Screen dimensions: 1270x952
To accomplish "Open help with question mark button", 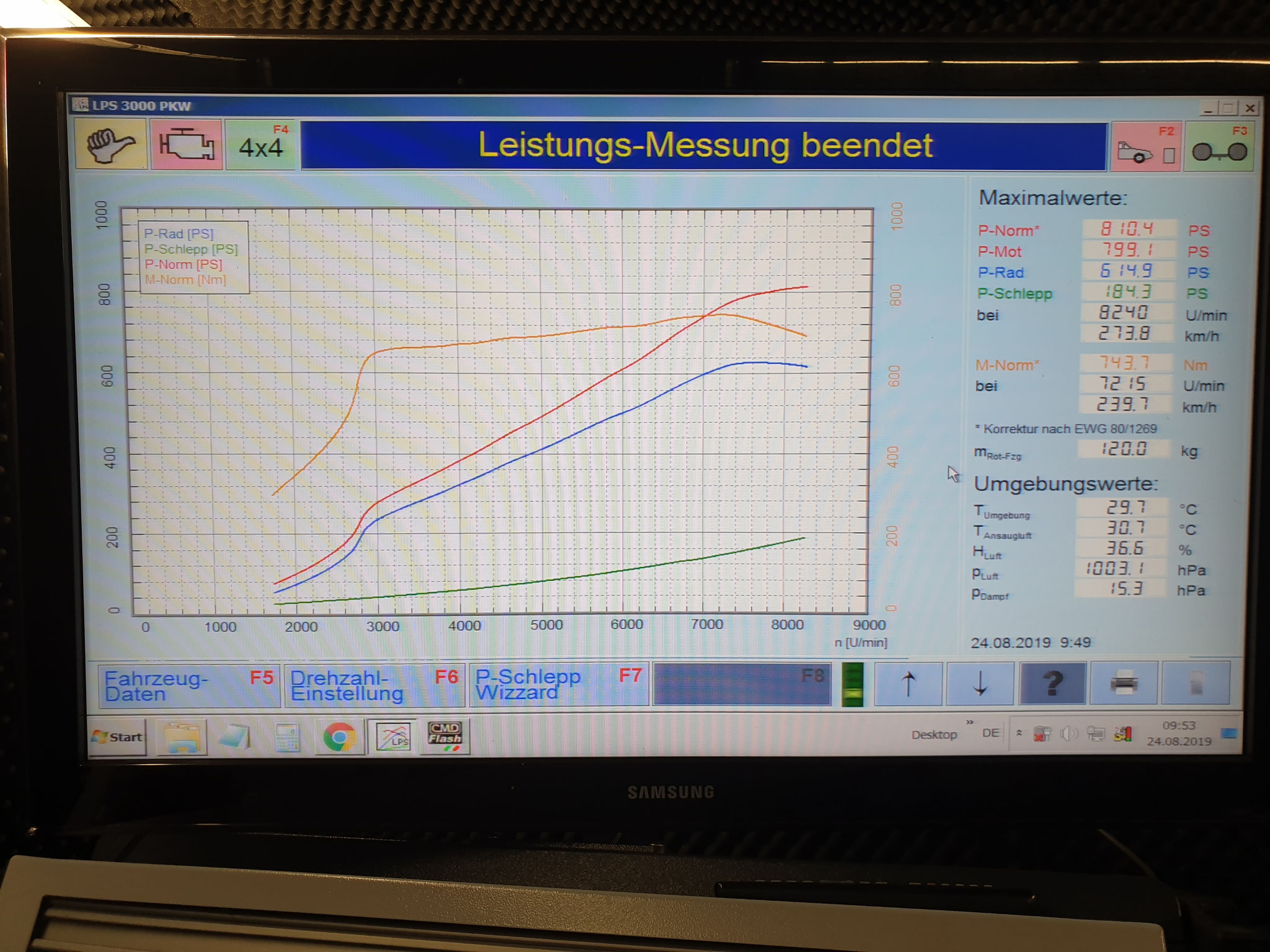I will 1052,683.
